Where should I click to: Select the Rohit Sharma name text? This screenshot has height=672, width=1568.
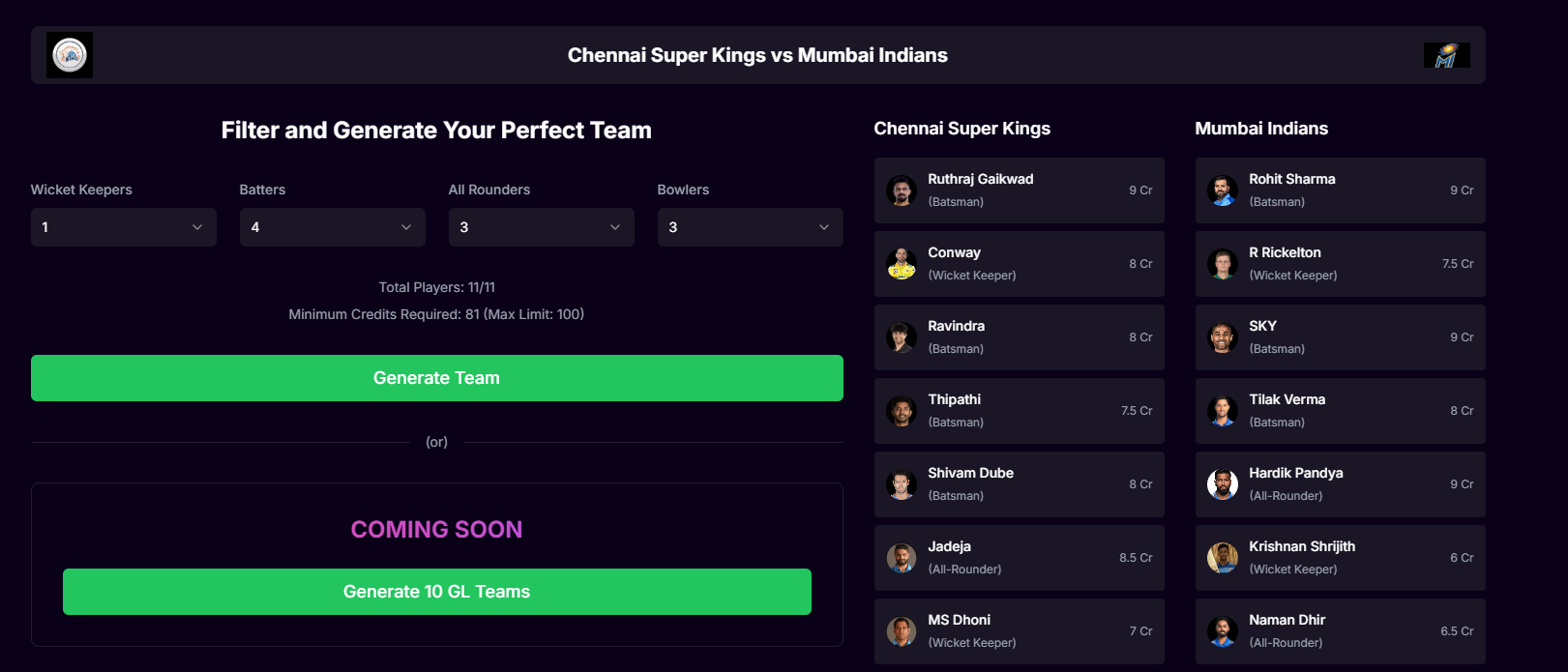click(x=1292, y=179)
